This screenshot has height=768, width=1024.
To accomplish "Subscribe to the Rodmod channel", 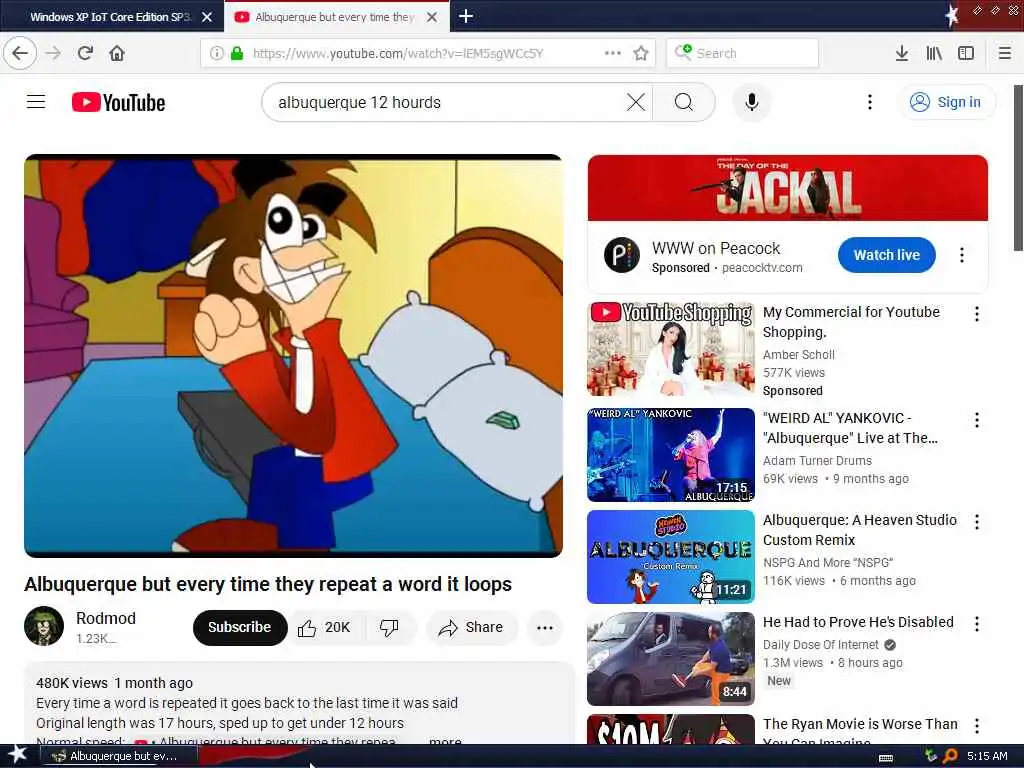I will click(240, 628).
